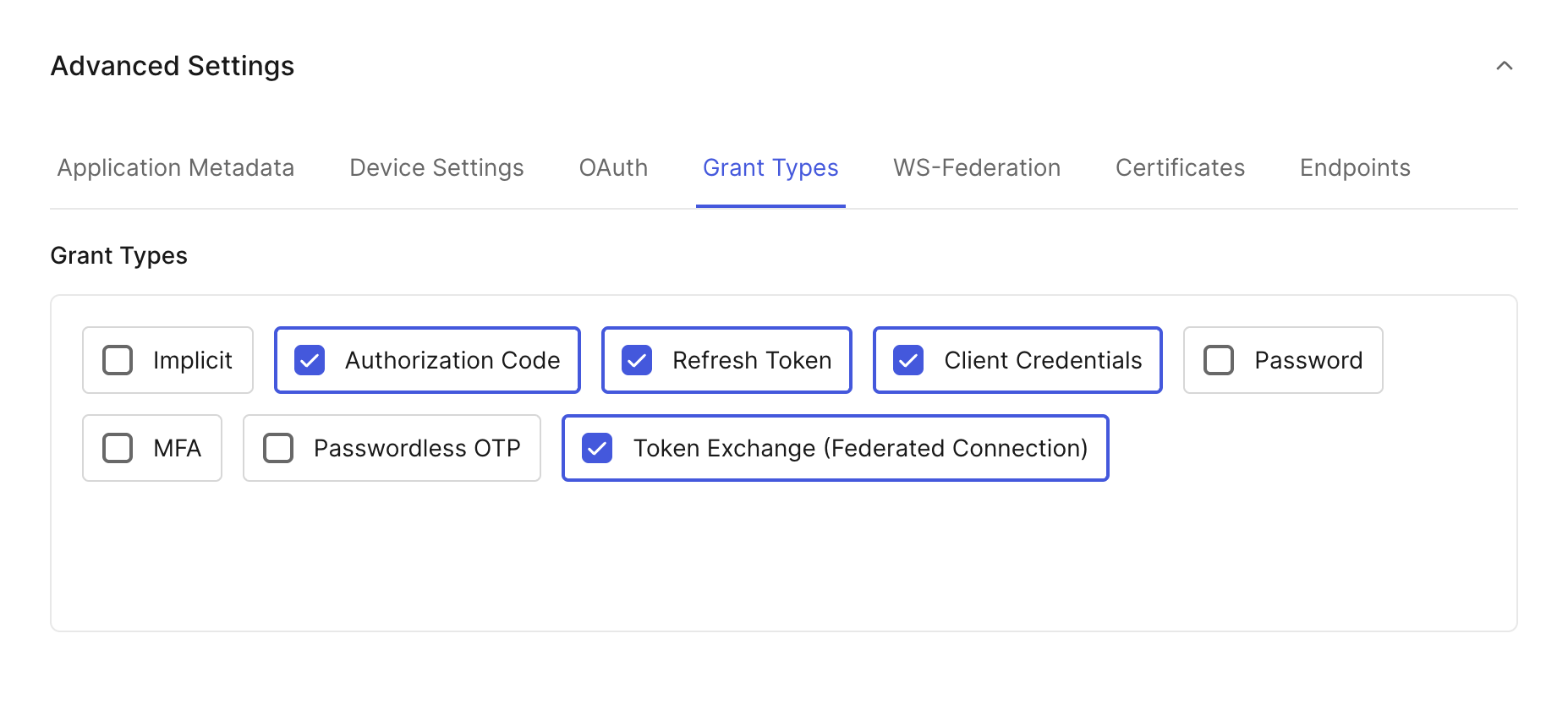Click the Token Exchange (Federated Connection) label
1568x710 pixels.
[x=860, y=448]
